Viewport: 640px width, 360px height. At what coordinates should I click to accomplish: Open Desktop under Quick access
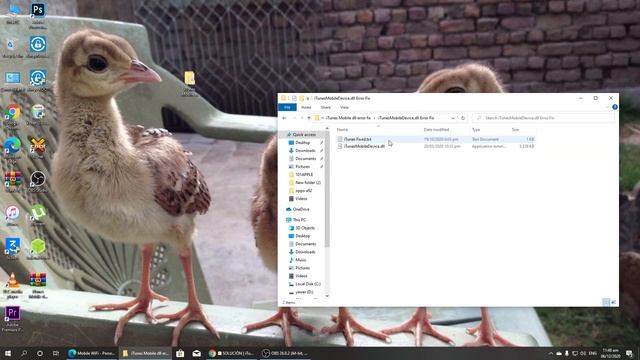tap(302, 143)
